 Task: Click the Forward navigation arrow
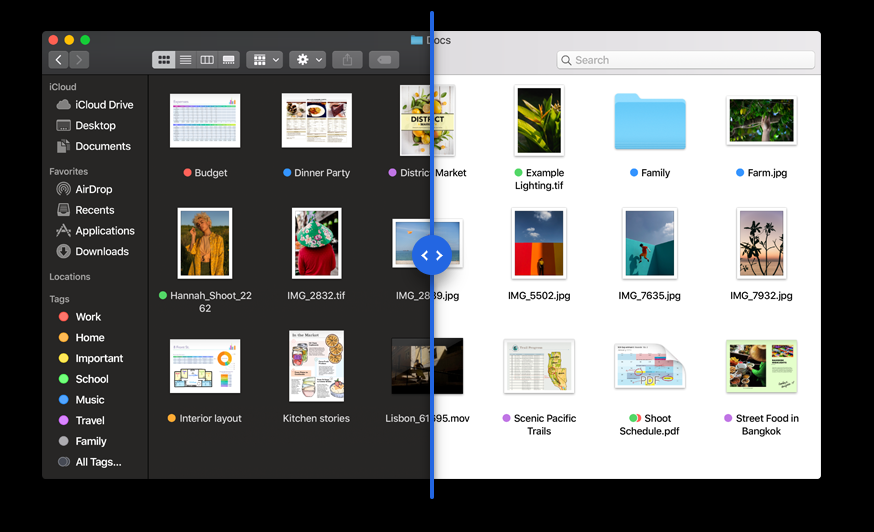pos(79,60)
